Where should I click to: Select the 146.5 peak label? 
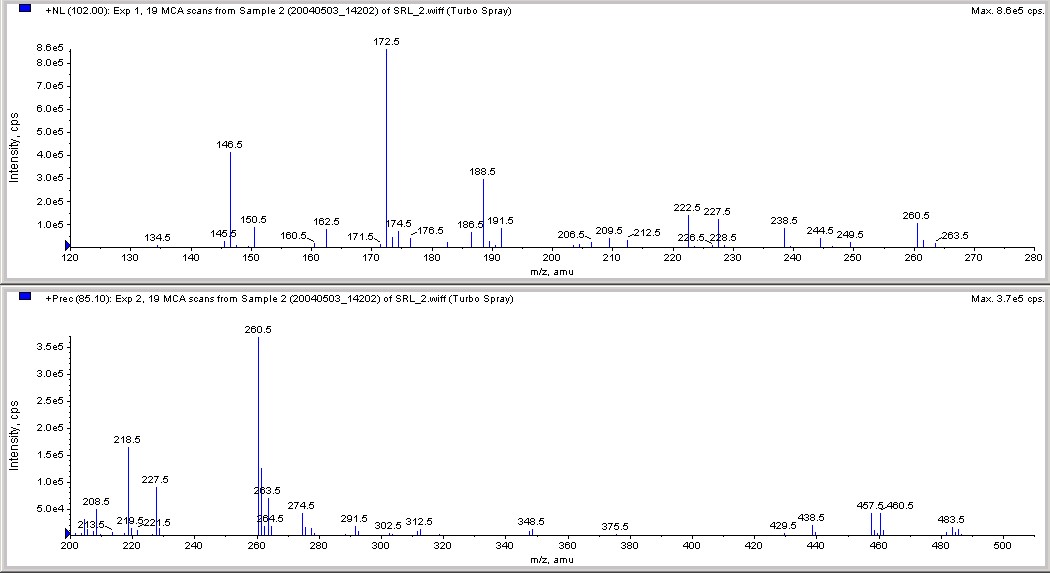(230, 145)
